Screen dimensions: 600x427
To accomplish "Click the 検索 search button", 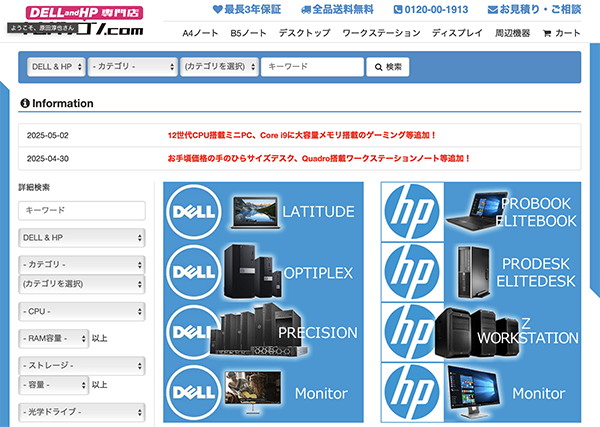I will [x=388, y=67].
